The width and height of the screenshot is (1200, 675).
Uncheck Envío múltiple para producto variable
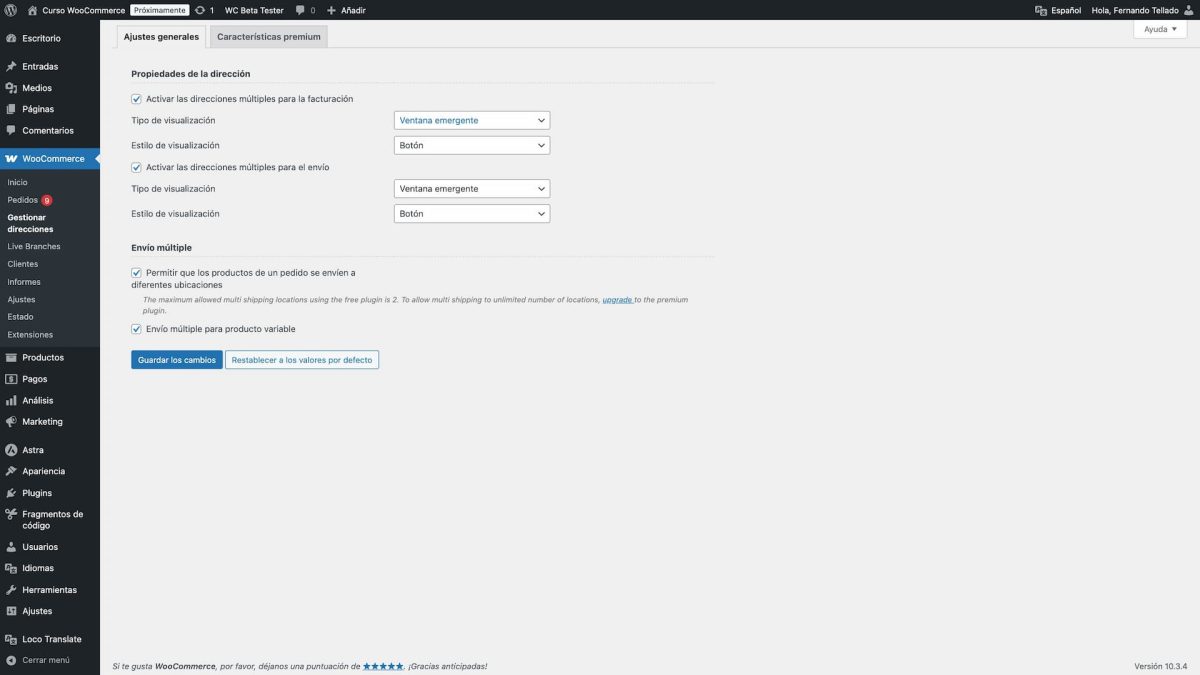pyautogui.click(x=136, y=328)
